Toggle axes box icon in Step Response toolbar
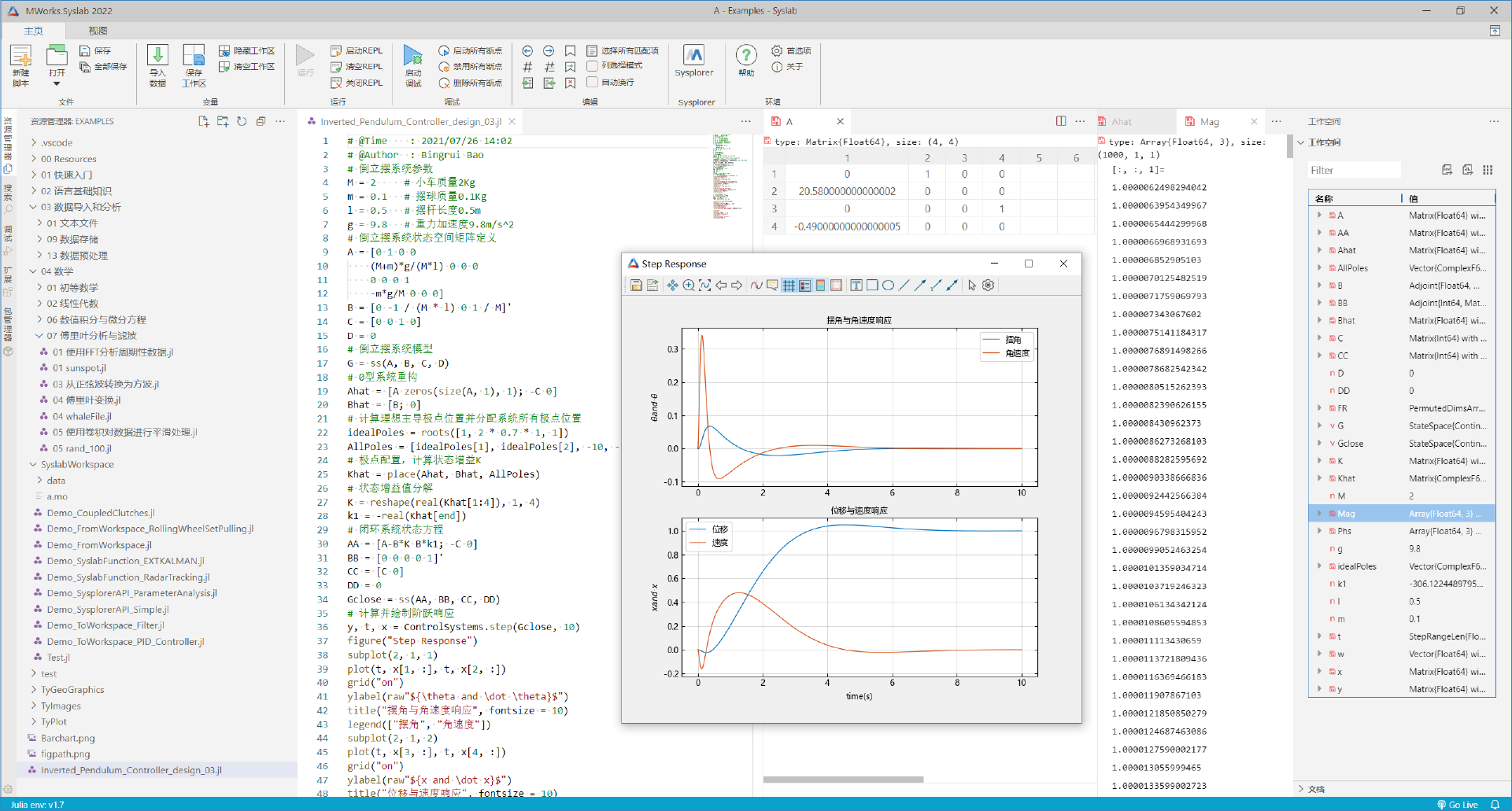Screen dimensions: 1512x811 [836, 286]
